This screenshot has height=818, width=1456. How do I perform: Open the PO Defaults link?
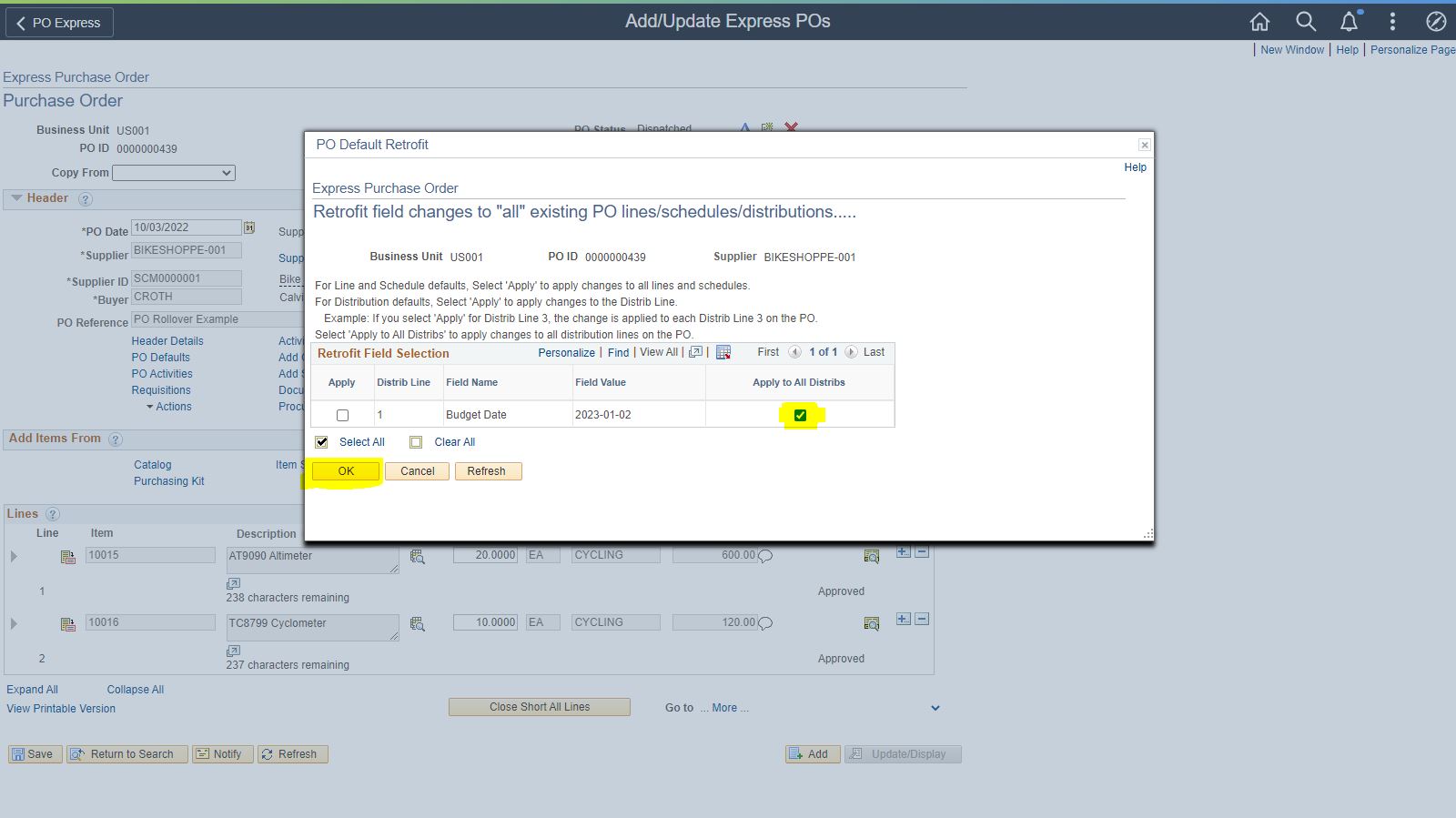tap(161, 358)
